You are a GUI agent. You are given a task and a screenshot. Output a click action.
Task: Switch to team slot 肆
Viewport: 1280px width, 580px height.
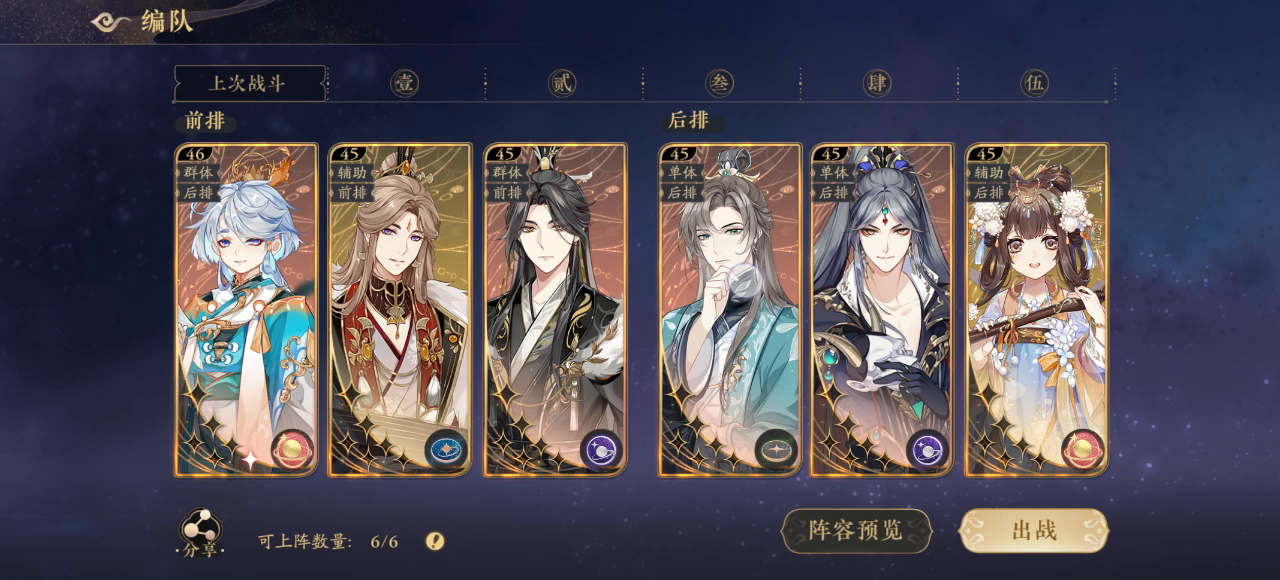coord(877,83)
